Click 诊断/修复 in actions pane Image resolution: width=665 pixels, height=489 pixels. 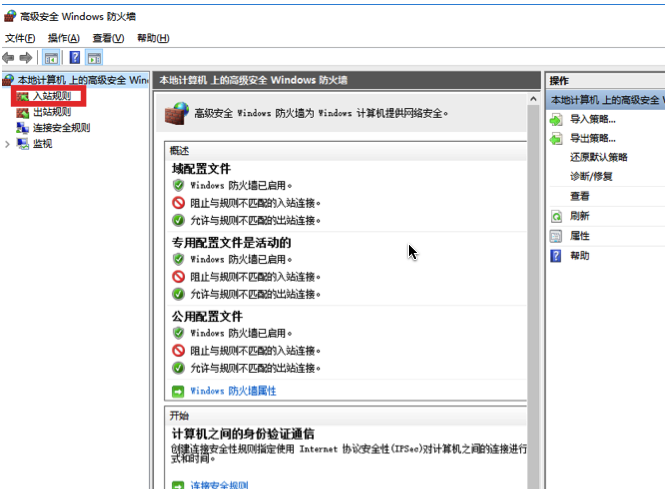(x=591, y=176)
